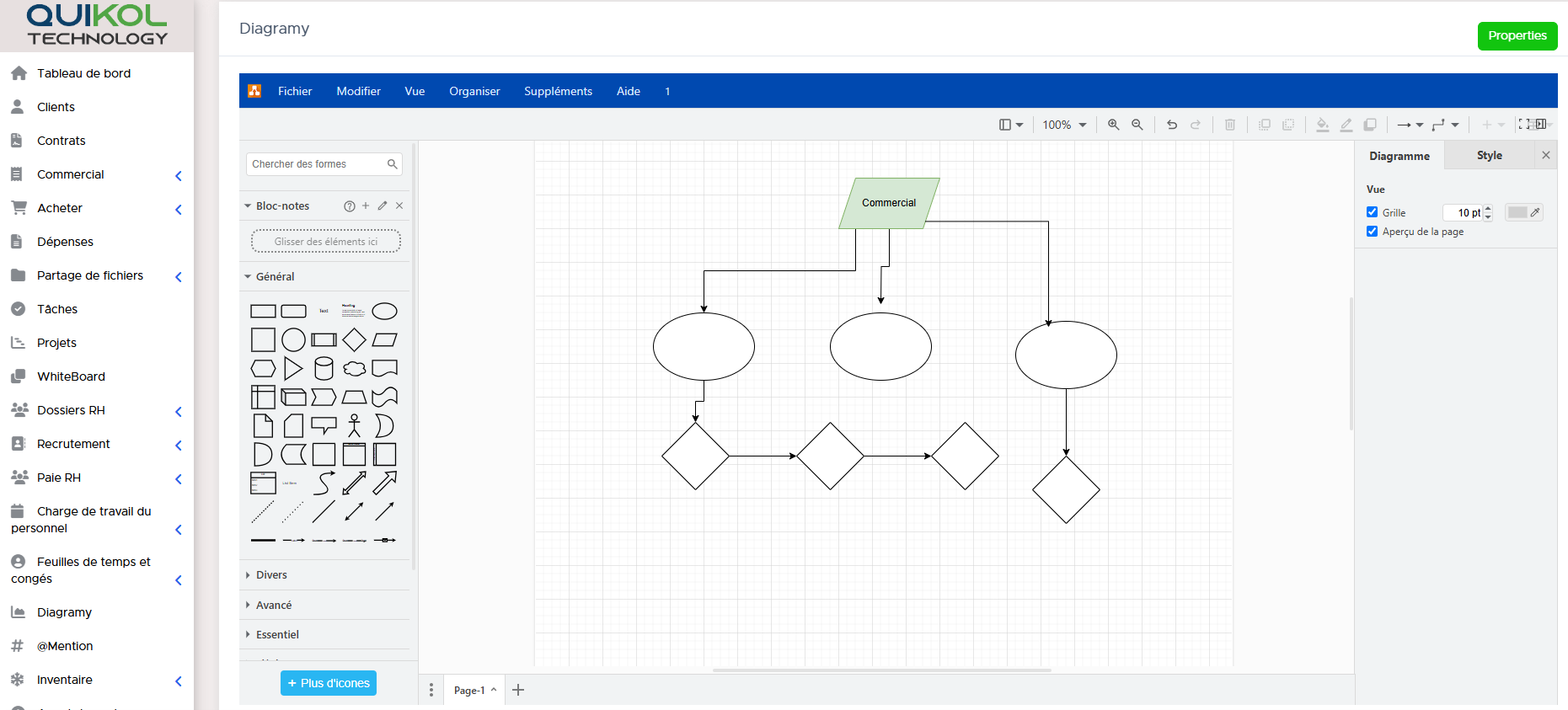The image size is (1568, 710).
Task: Click the undo arrow icon
Action: (1171, 125)
